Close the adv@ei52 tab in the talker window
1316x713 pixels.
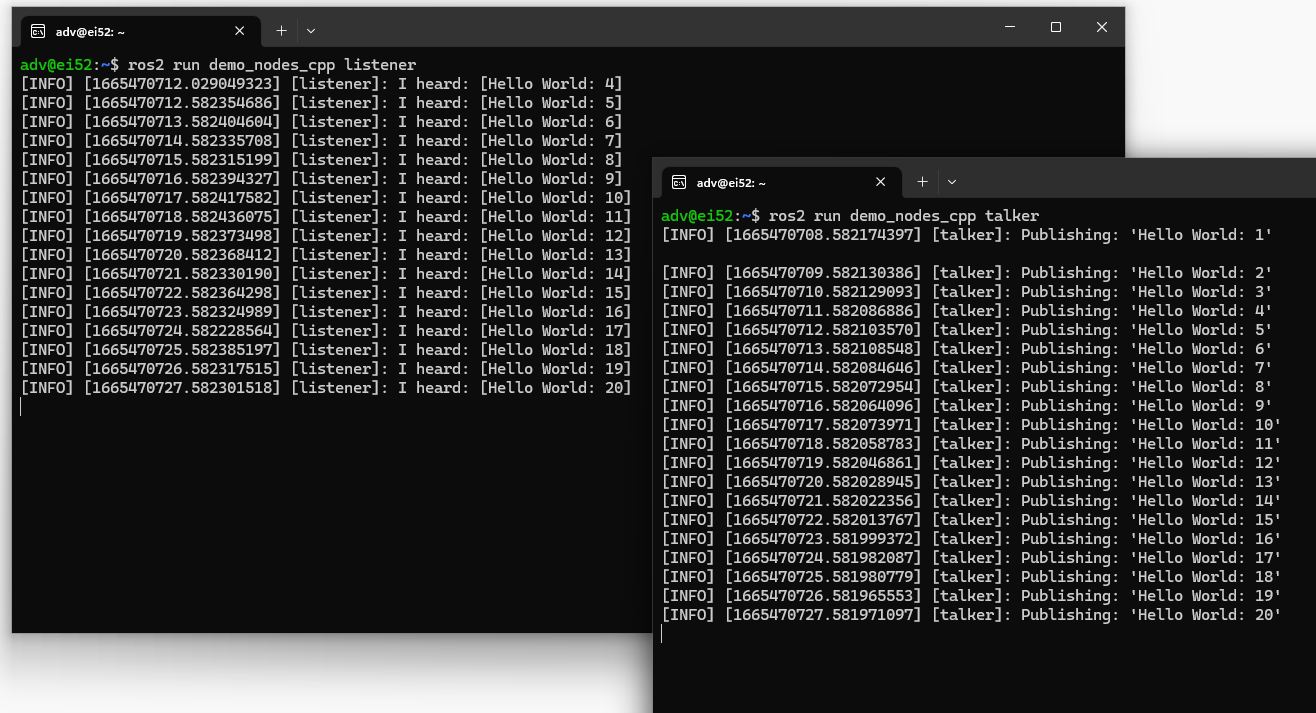click(x=881, y=182)
